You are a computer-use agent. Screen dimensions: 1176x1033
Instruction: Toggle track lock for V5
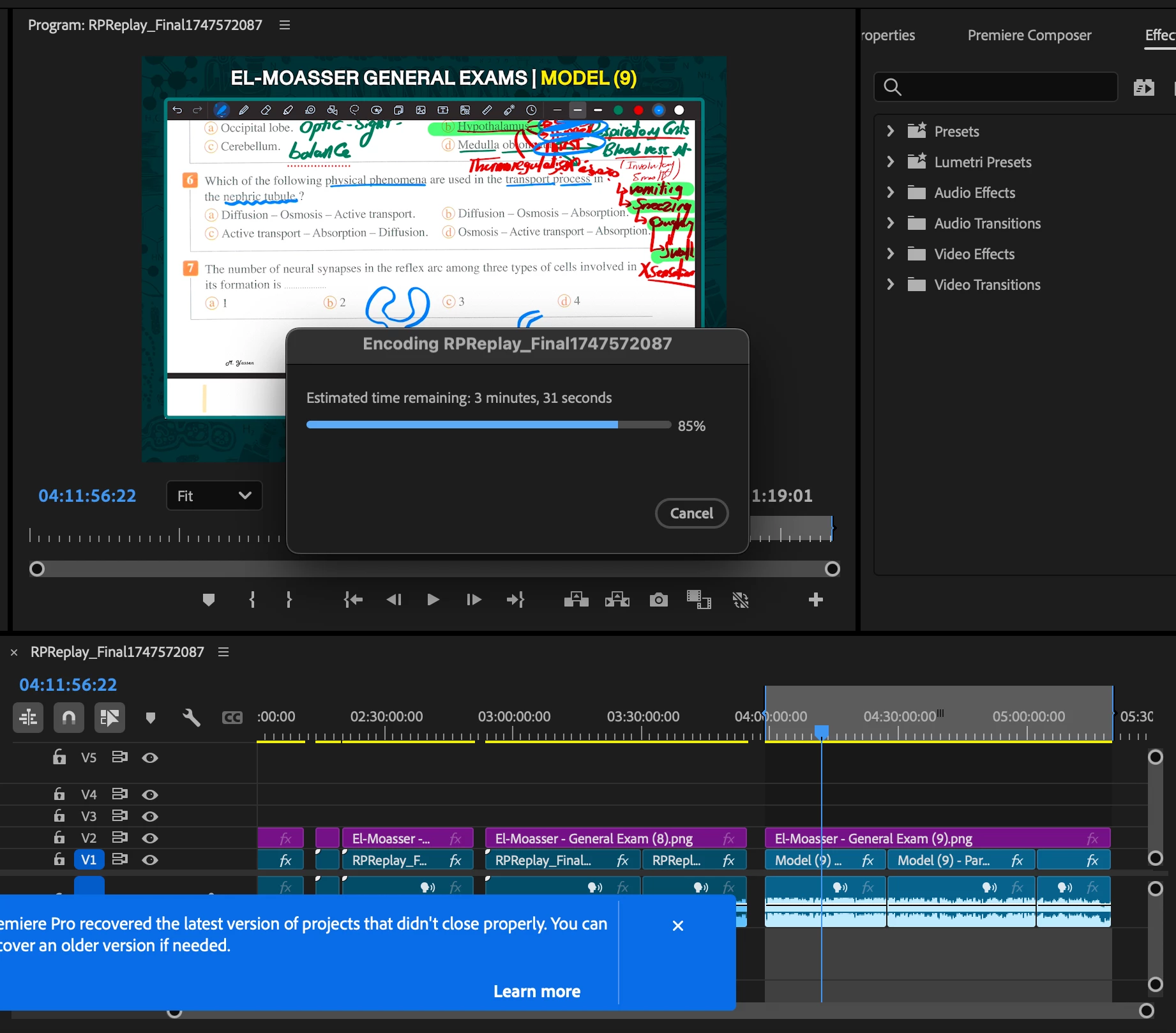[x=59, y=757]
